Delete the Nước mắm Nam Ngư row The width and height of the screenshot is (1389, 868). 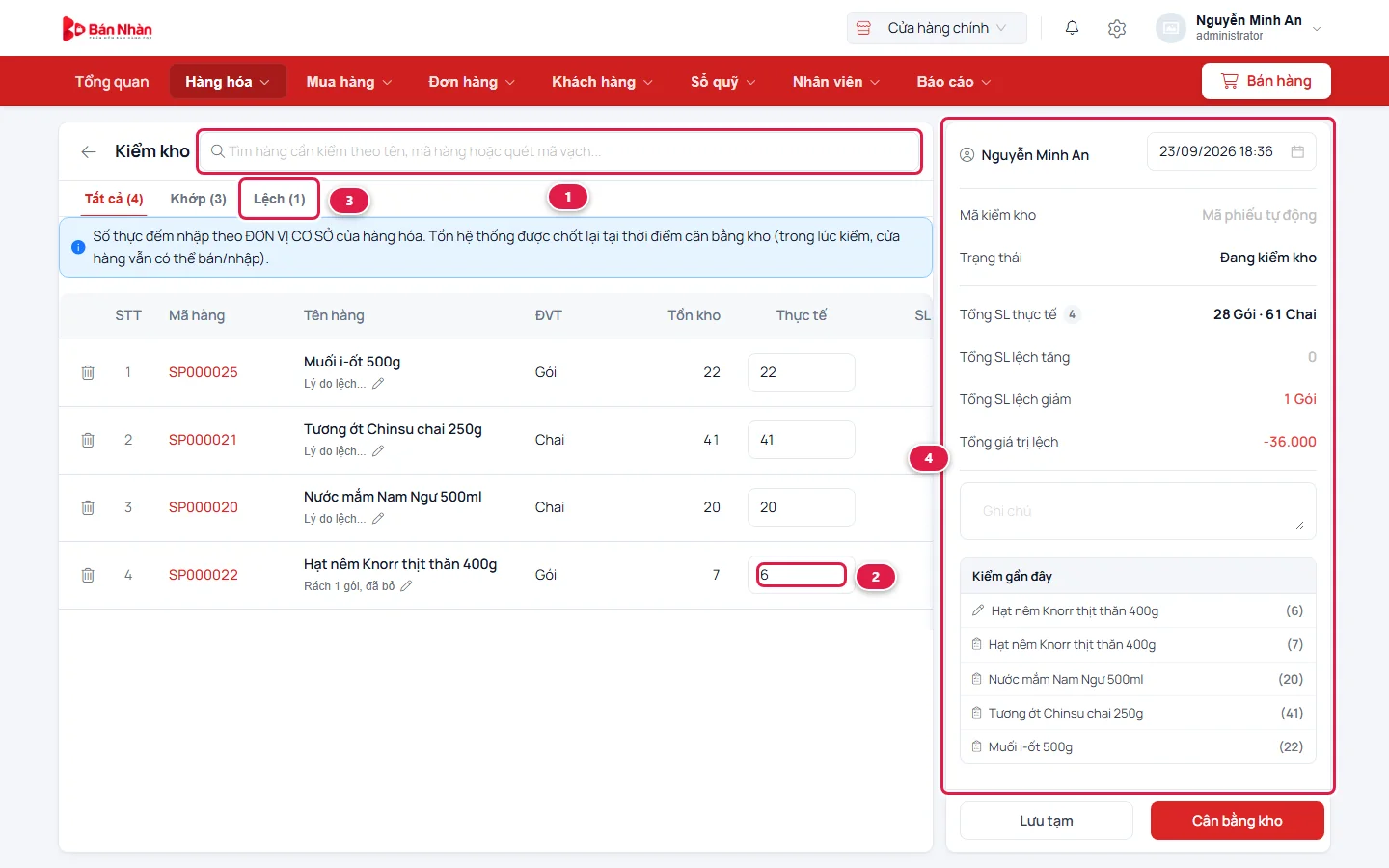[88, 507]
